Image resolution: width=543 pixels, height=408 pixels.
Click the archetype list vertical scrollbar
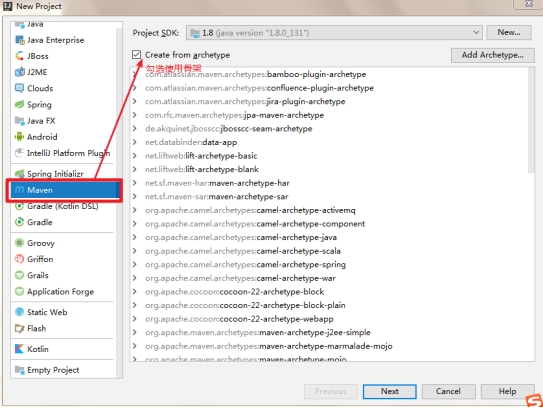531,120
